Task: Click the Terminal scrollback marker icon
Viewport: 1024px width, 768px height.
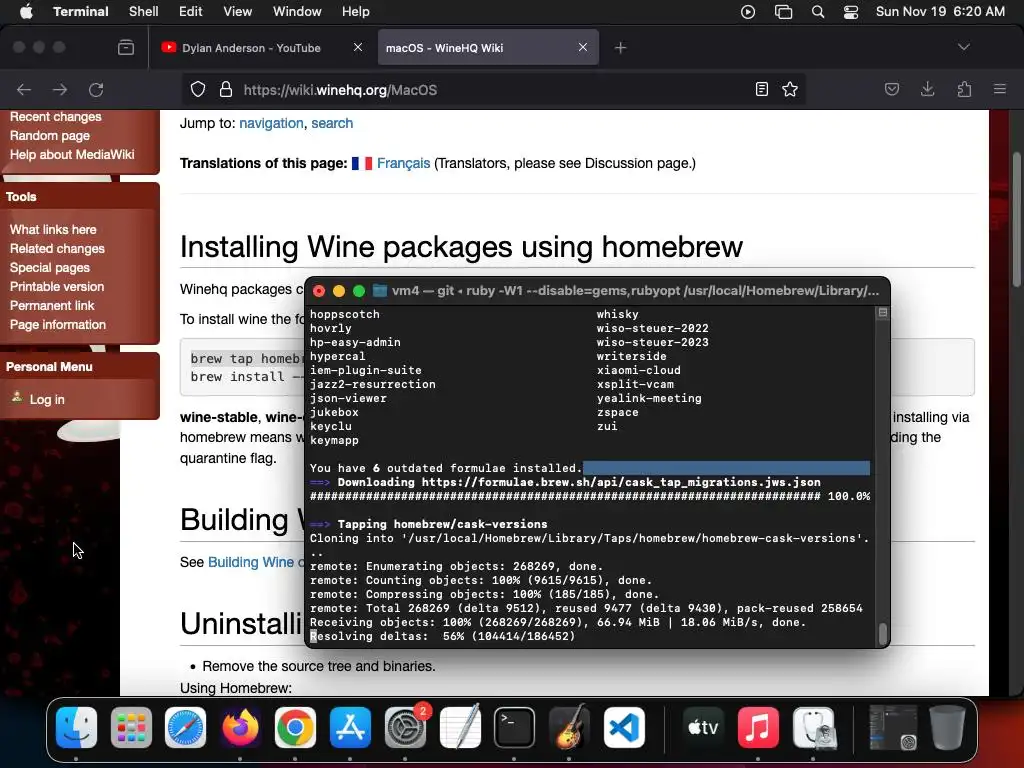Action: point(883,313)
